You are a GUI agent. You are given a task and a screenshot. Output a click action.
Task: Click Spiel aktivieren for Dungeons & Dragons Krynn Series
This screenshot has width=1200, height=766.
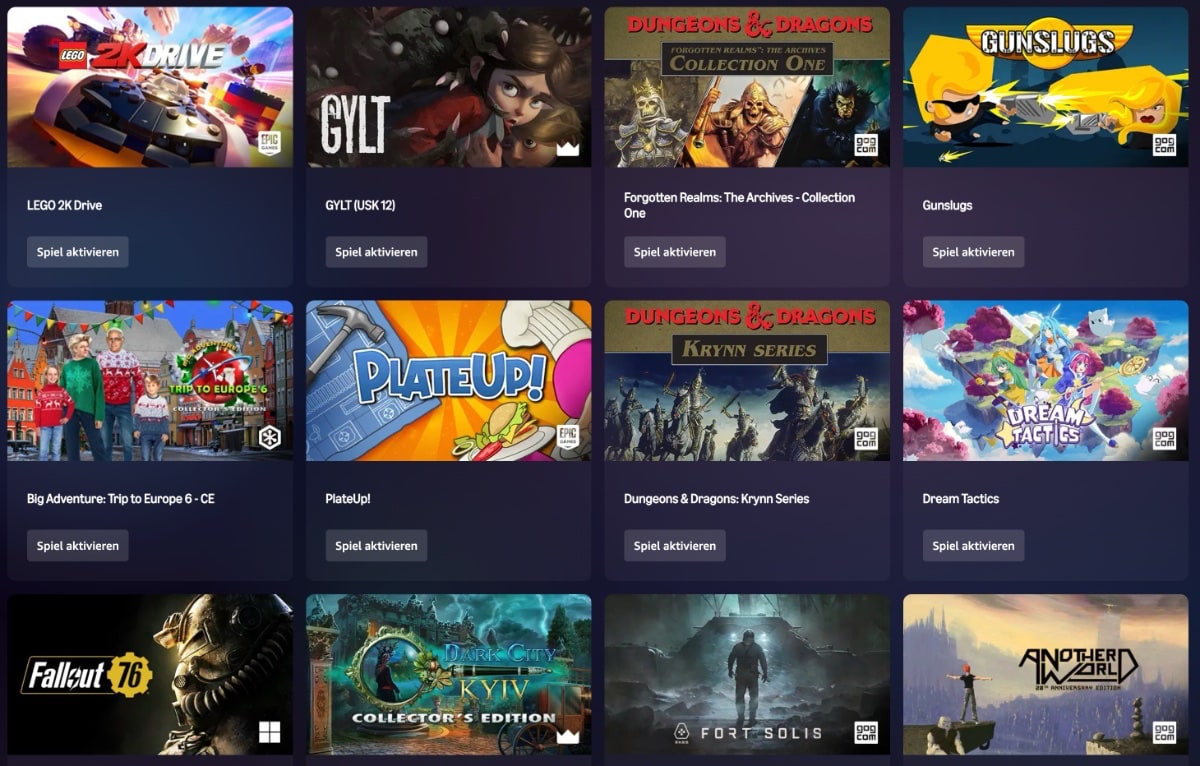tap(675, 546)
